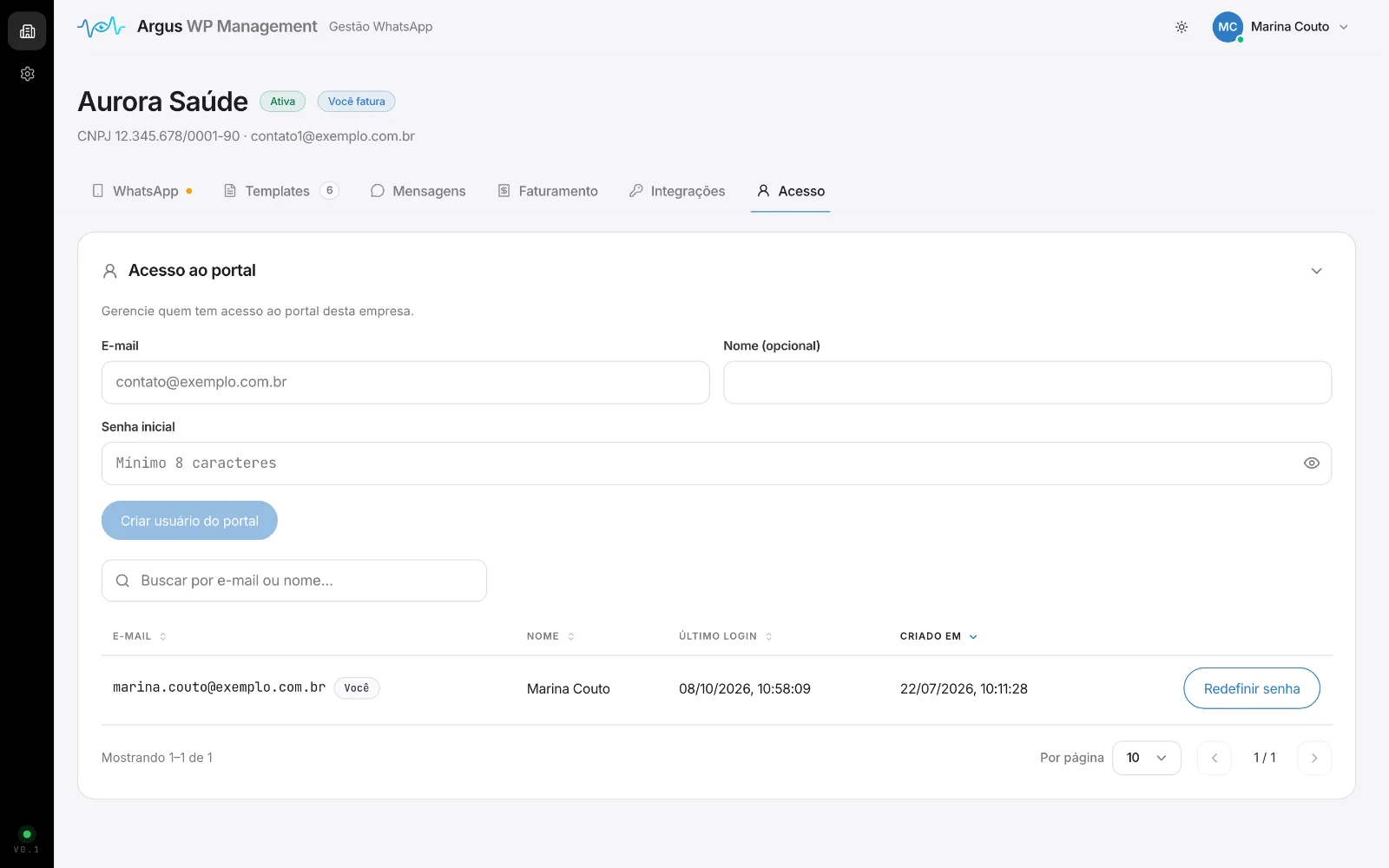Click Redefinir senha for Marina Couto

click(1251, 688)
